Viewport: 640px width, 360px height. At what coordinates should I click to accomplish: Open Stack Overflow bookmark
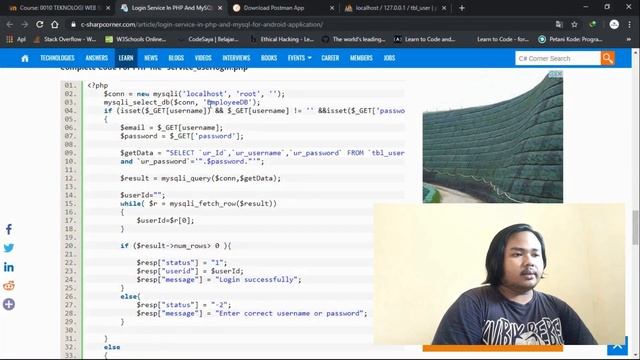(x=65, y=39)
